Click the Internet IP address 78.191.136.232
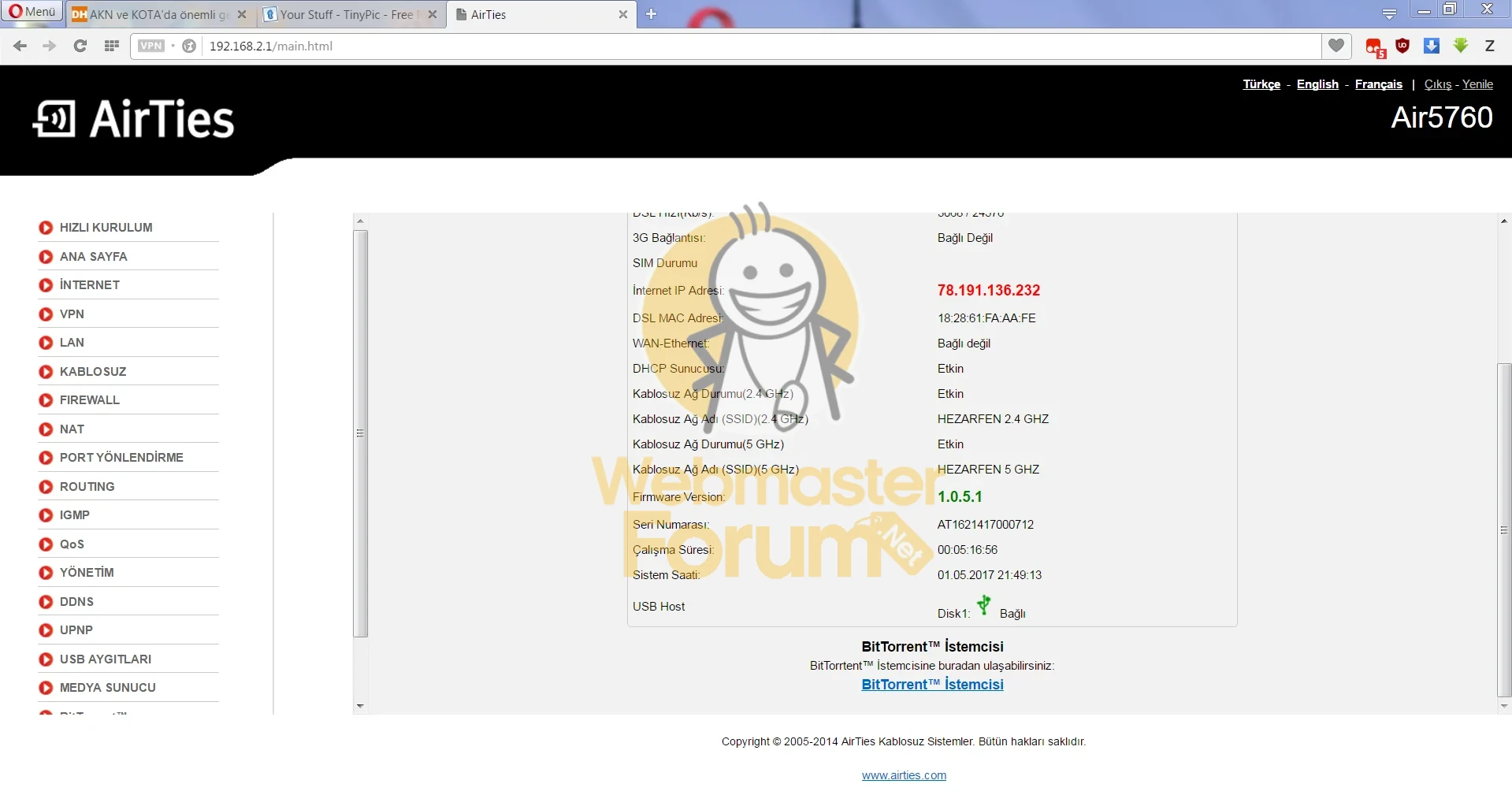The width and height of the screenshot is (1512, 806). 989,291
